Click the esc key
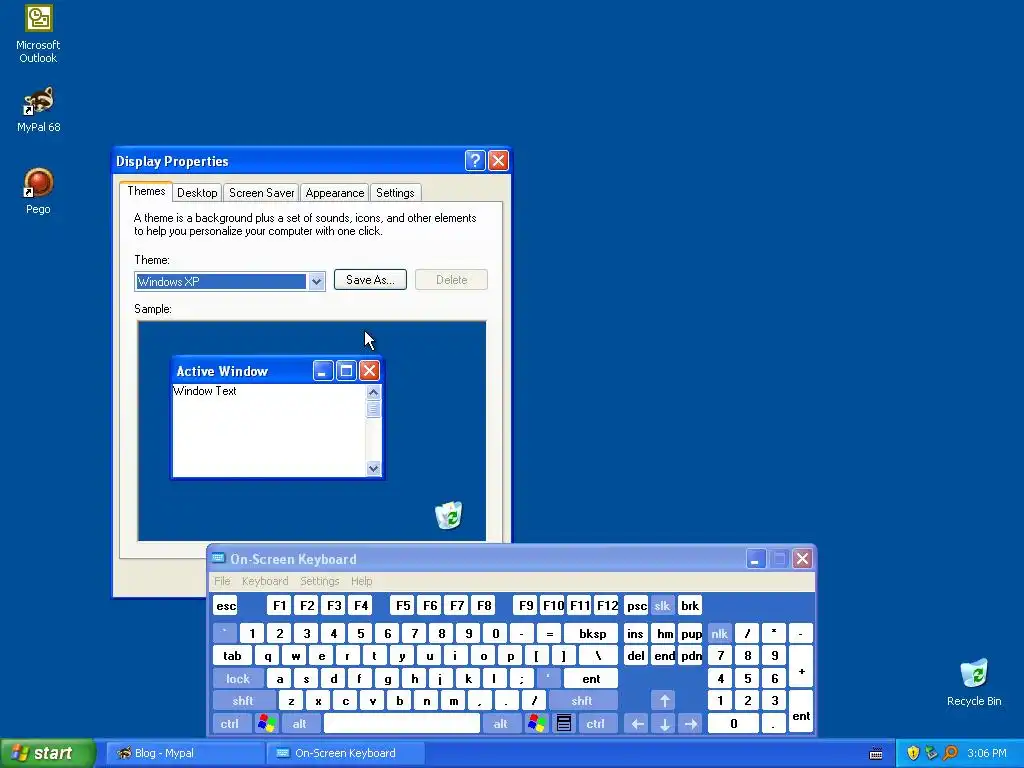 pos(226,605)
